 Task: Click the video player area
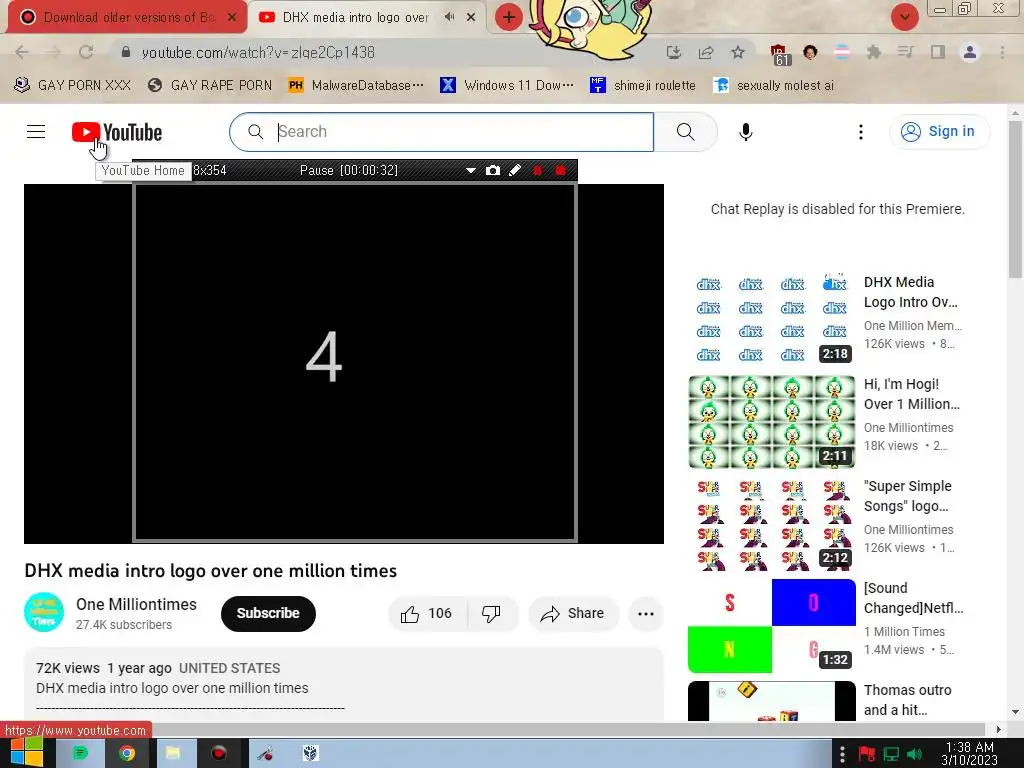coord(344,364)
